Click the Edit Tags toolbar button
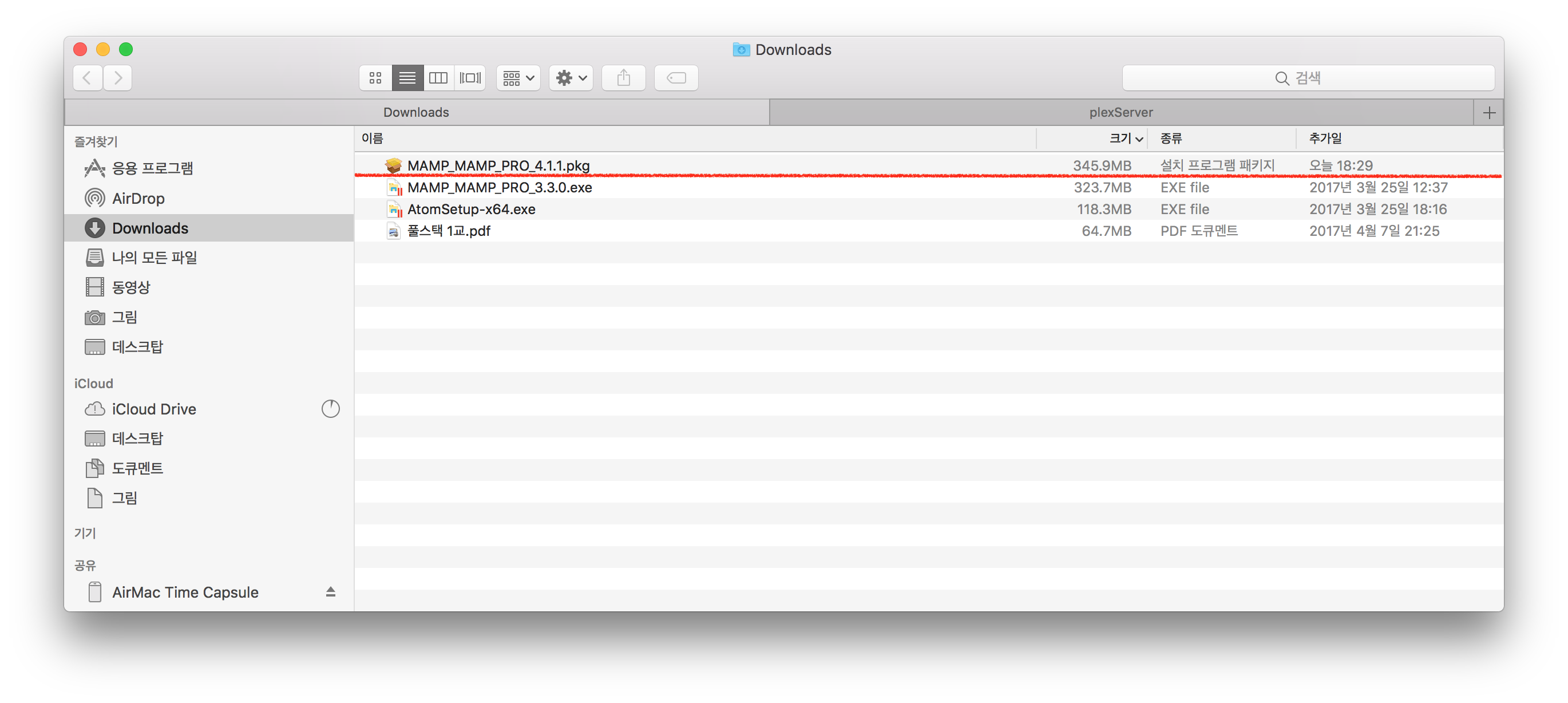This screenshot has width=1568, height=703. (x=676, y=78)
